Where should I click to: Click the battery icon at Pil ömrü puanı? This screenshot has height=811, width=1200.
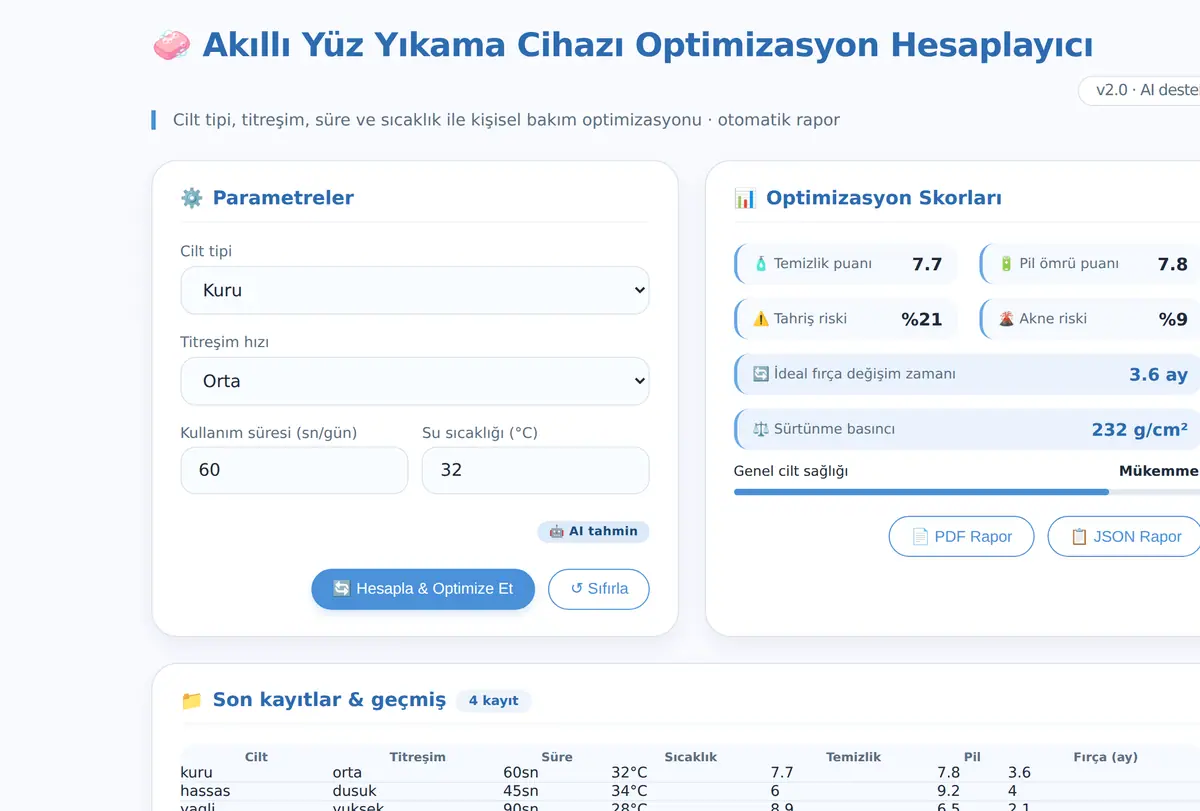(x=1006, y=264)
